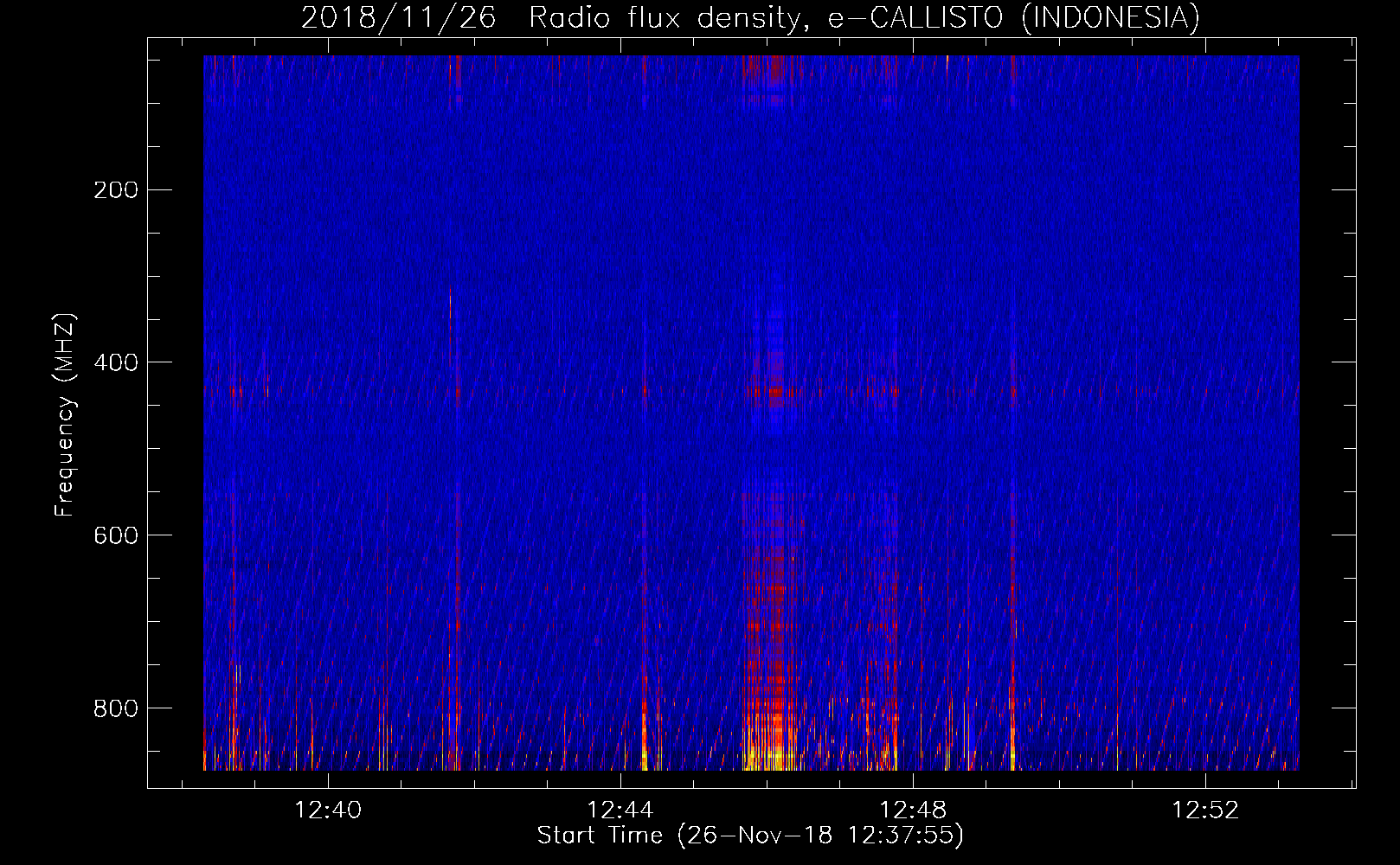
Task: Click the 200 frequency tick label
Action: [x=115, y=189]
